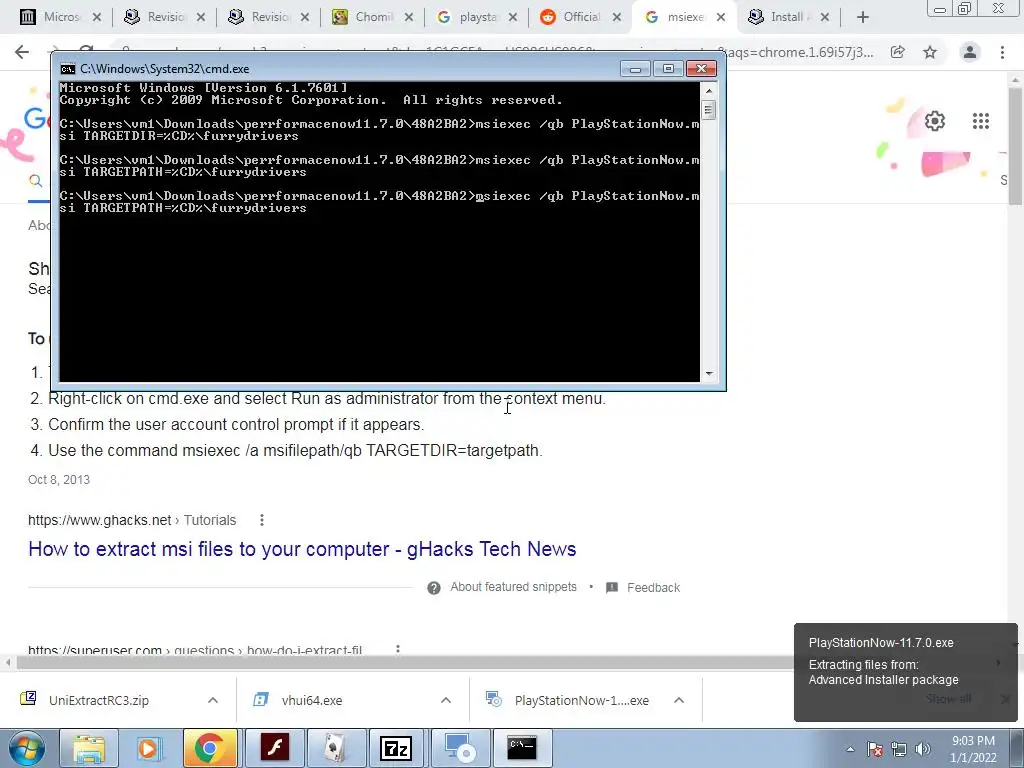Switch to cmd window on taskbar
The height and width of the screenshot is (768, 1024).
522,748
